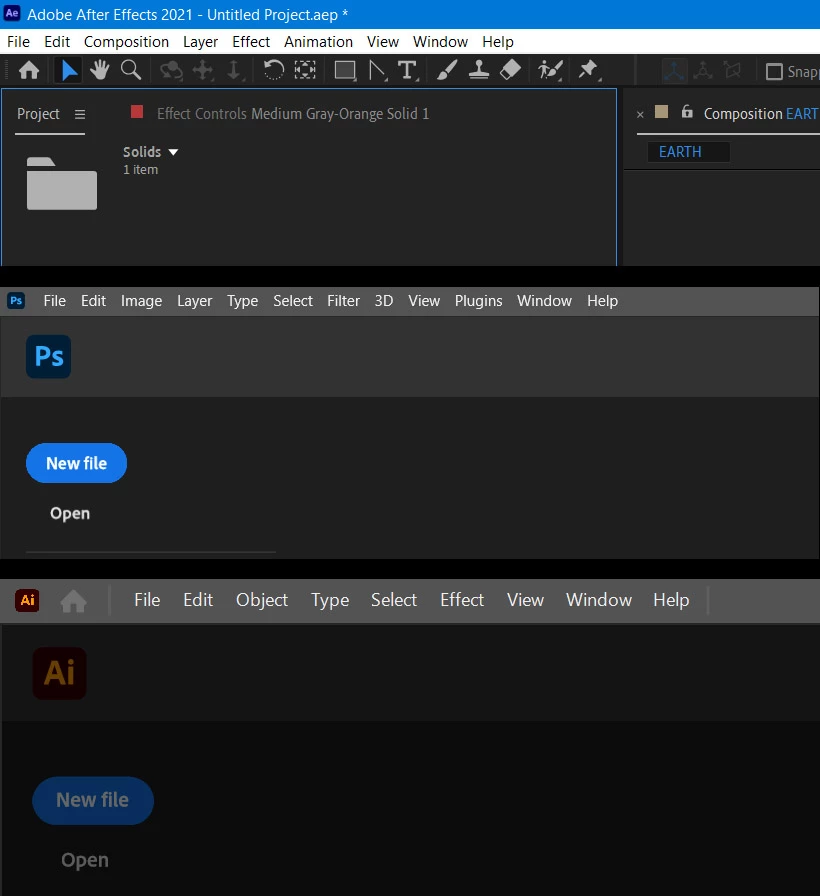The height and width of the screenshot is (896, 820).
Task: Open After Effects Effect menu
Action: (251, 42)
